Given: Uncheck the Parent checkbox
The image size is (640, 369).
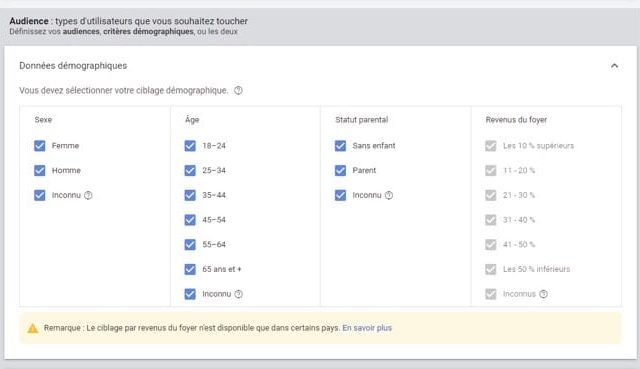Looking at the screenshot, I should click(x=340, y=171).
